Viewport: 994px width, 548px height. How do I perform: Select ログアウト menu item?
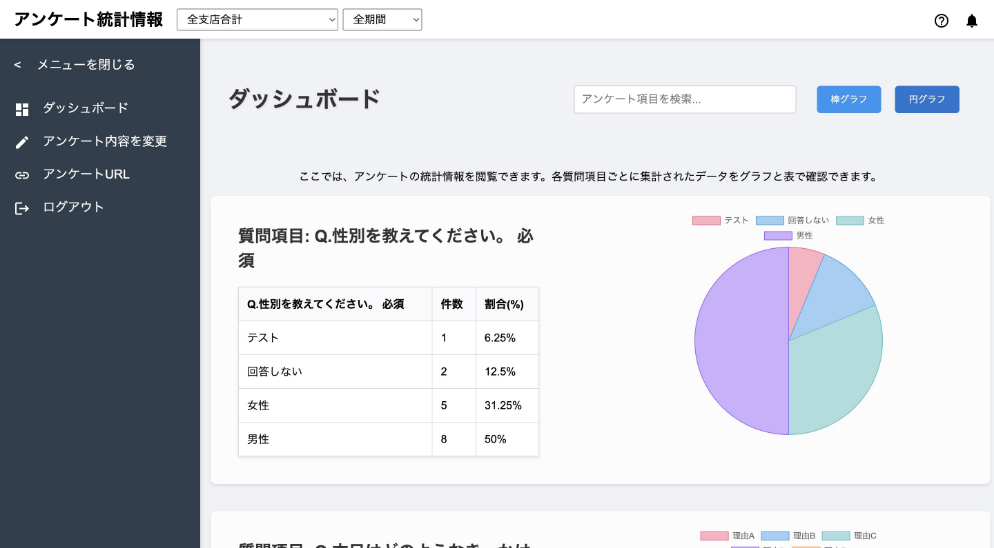[73, 207]
